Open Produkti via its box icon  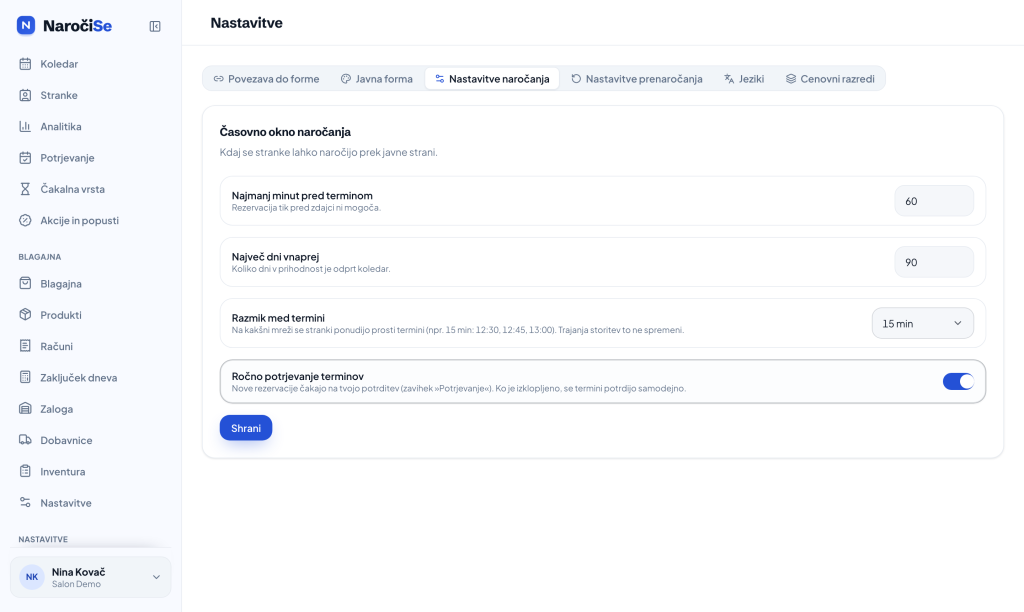click(25, 314)
